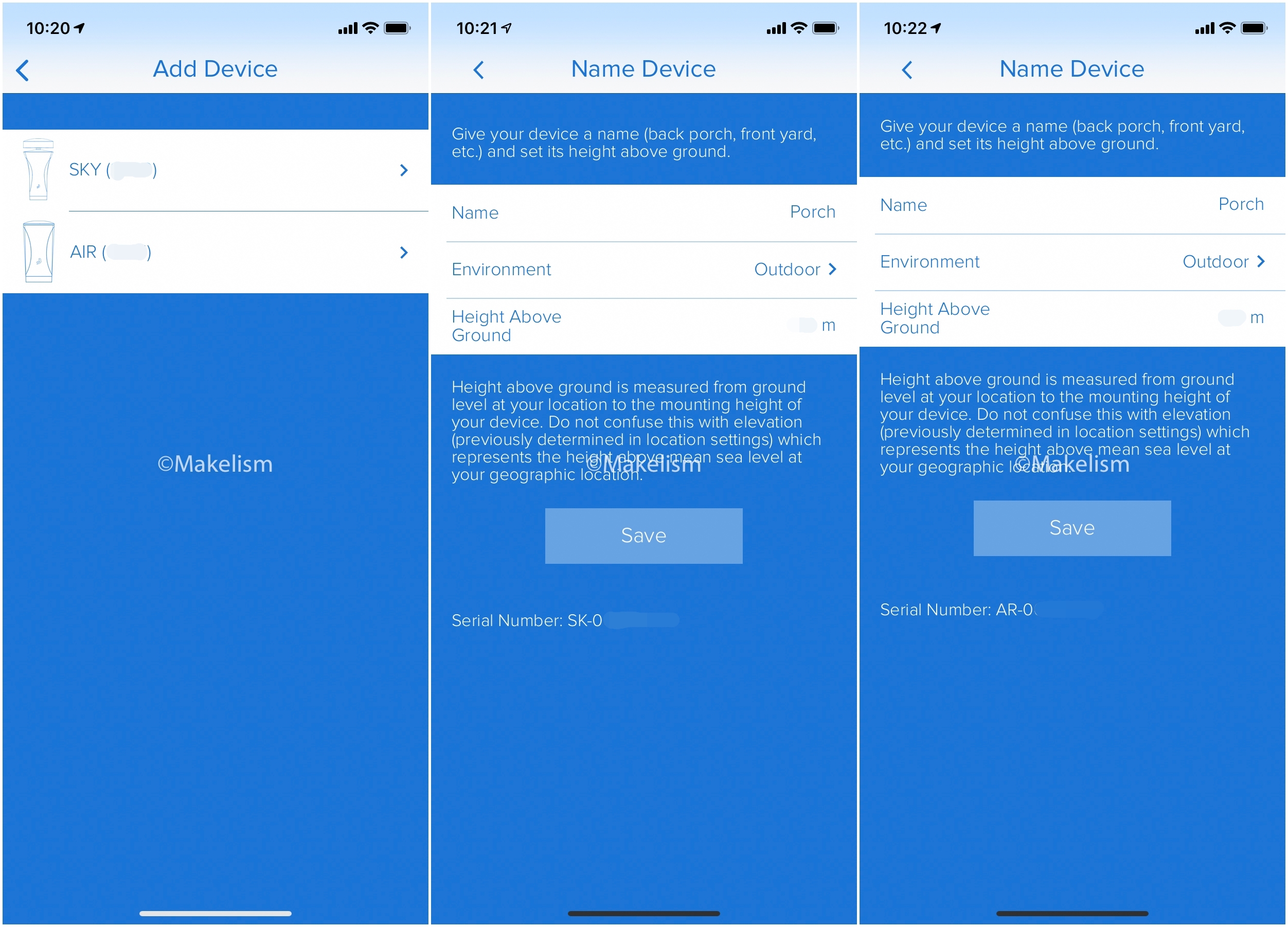Edit the Porch name field on SK screen

pyautogui.click(x=812, y=212)
